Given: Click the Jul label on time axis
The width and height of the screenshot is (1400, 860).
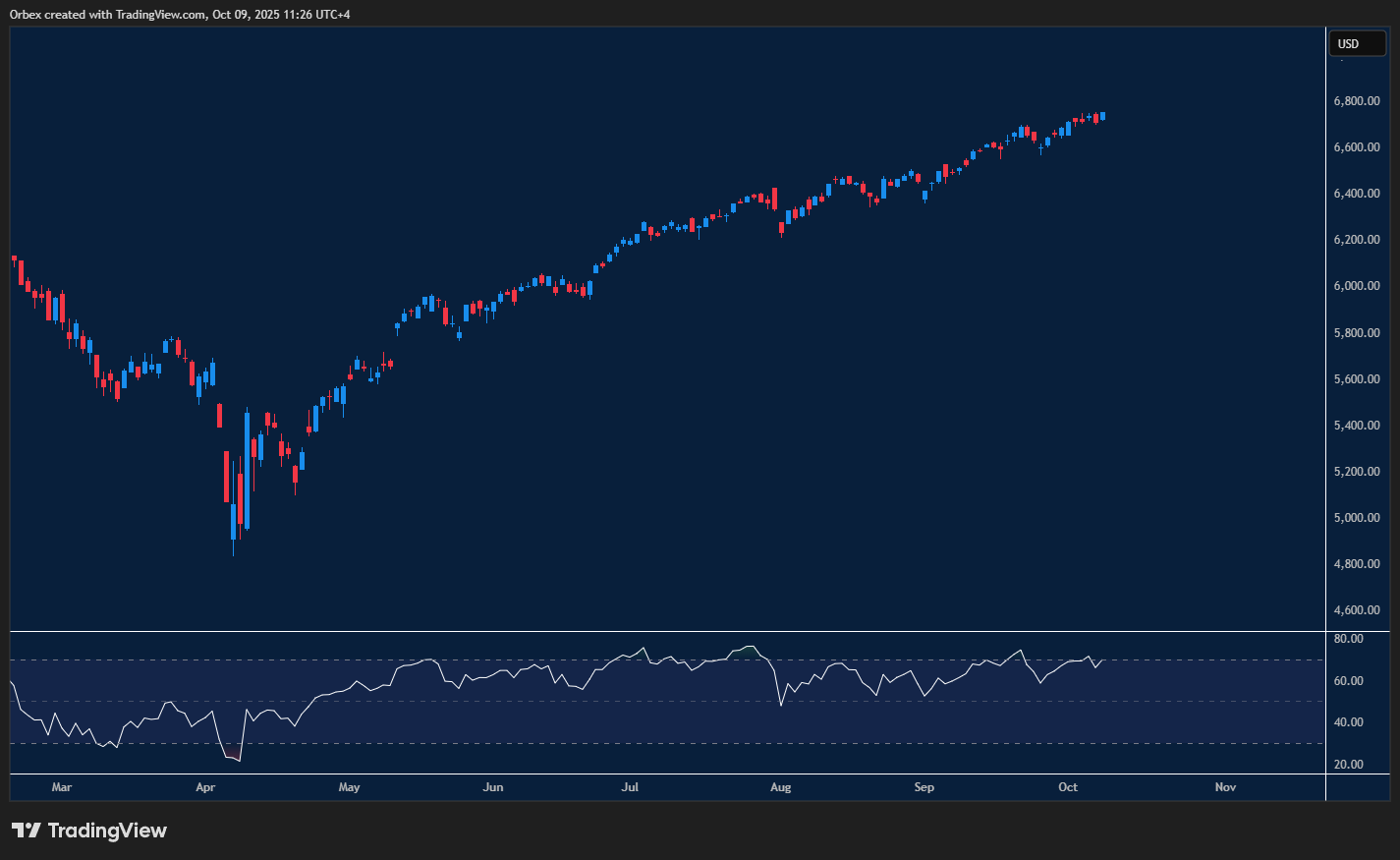Looking at the screenshot, I should [630, 787].
